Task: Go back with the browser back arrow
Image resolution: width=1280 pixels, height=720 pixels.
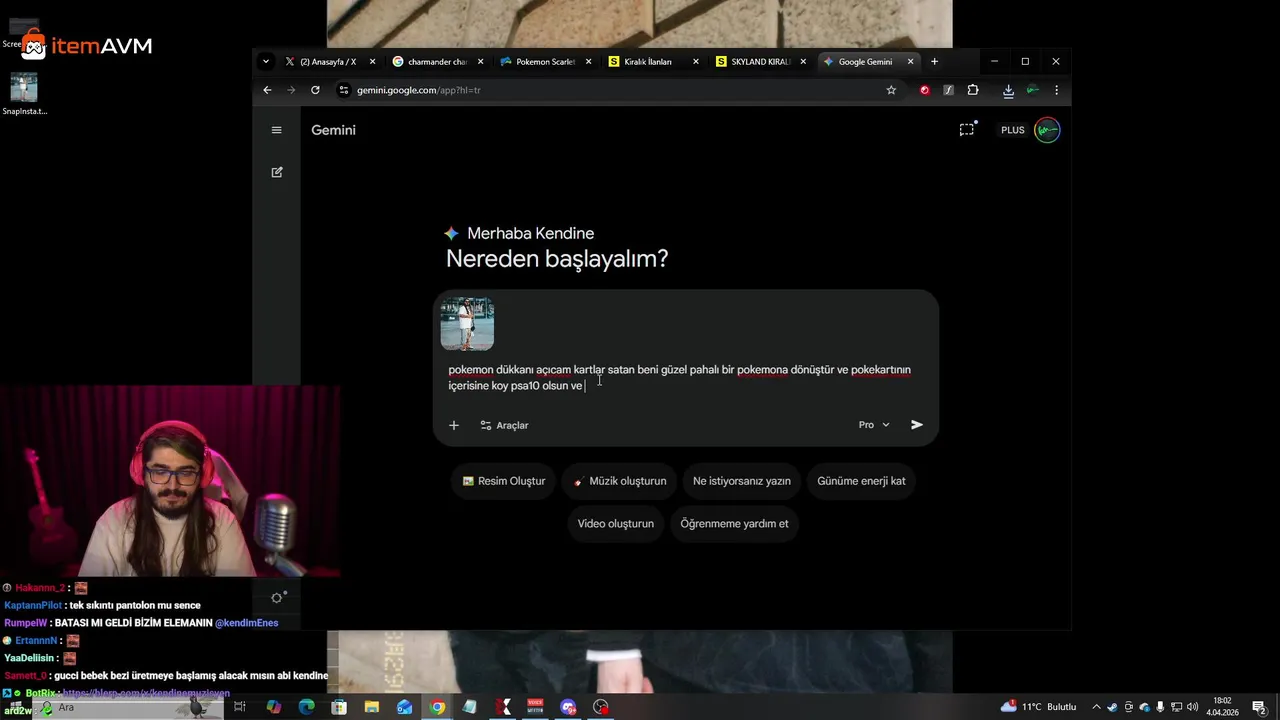Action: click(x=267, y=90)
